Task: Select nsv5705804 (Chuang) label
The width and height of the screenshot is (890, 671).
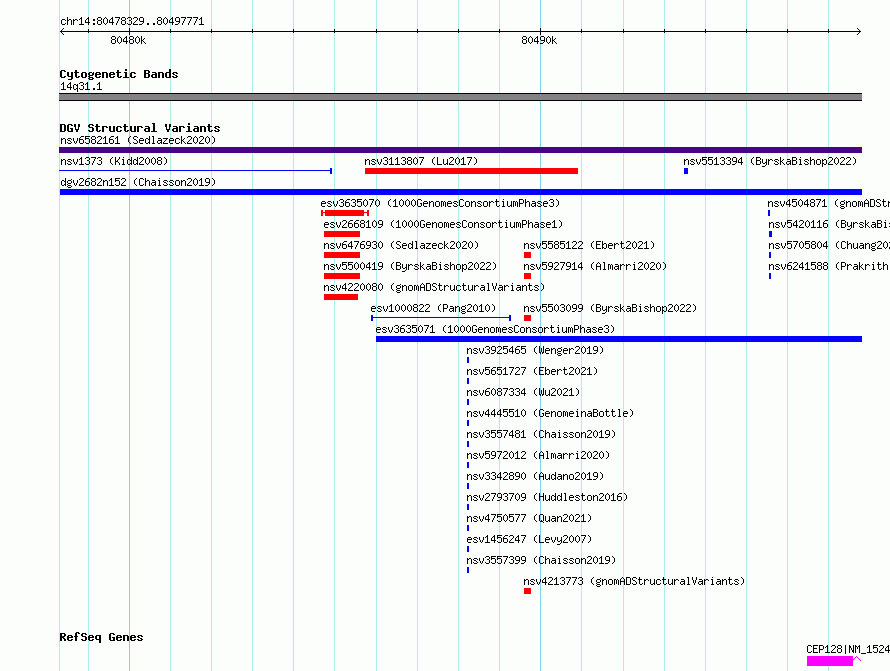Action: tap(829, 245)
